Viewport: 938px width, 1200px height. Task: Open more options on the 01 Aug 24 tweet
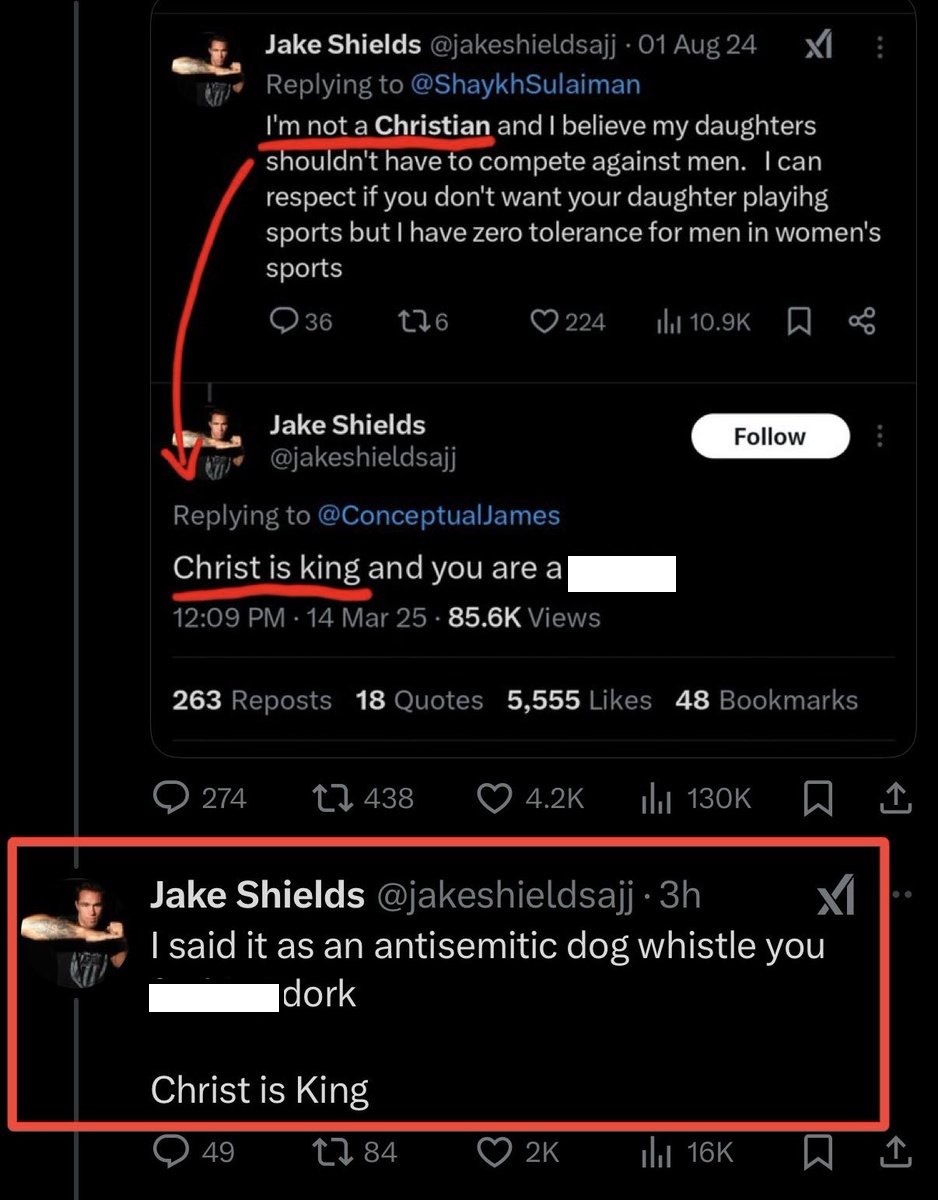[x=880, y=46]
